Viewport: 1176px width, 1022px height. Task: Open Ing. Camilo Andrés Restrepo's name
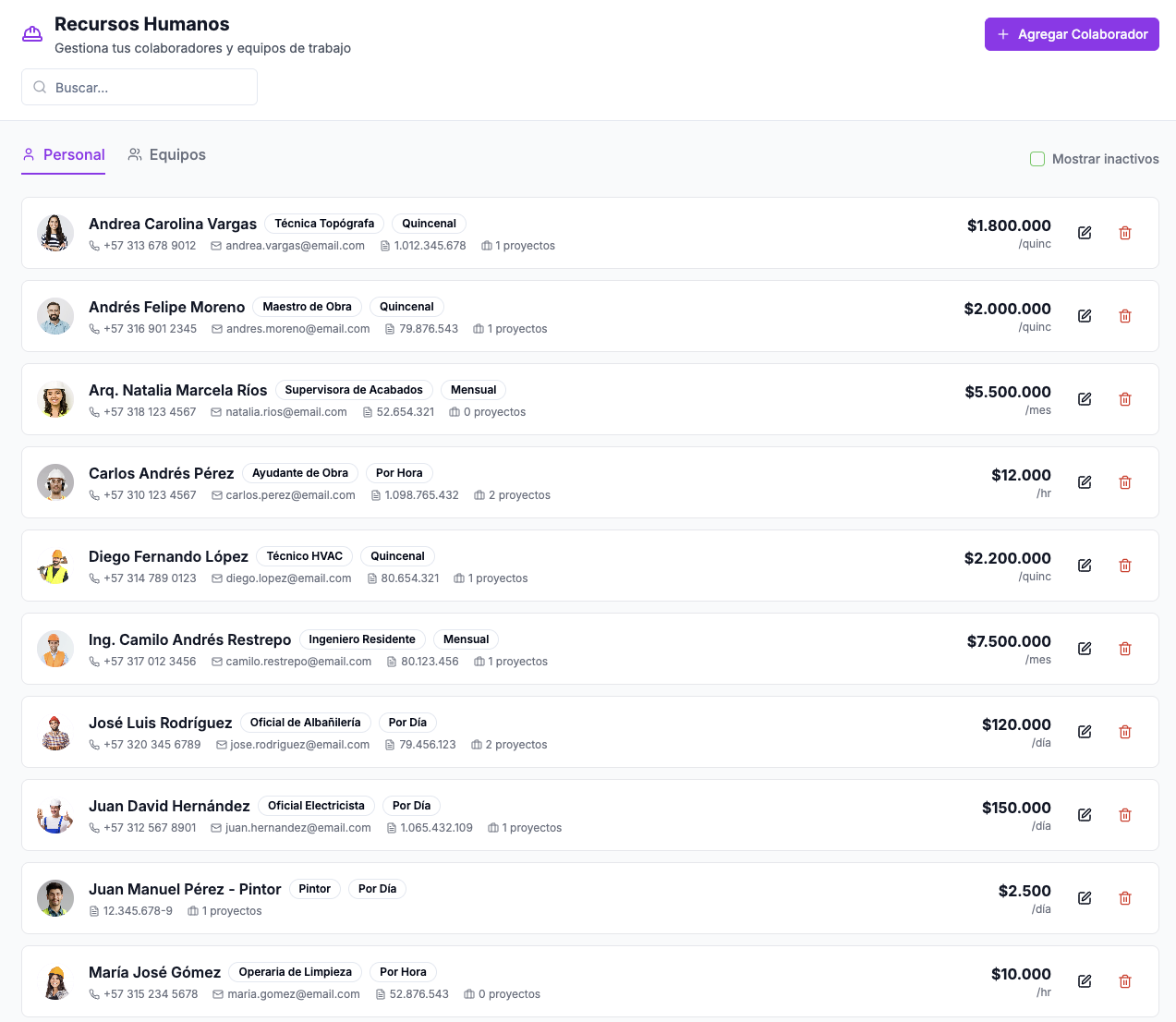click(x=189, y=639)
